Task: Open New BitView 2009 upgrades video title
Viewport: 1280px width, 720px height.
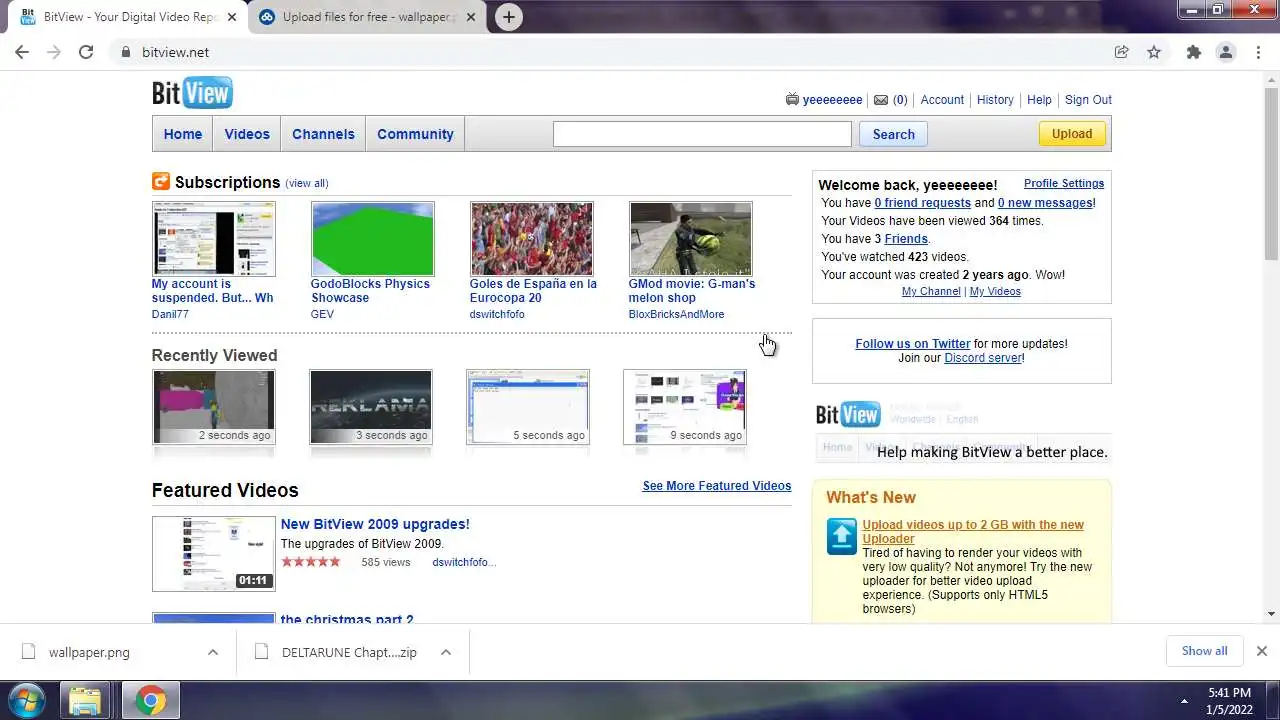Action: (x=375, y=524)
